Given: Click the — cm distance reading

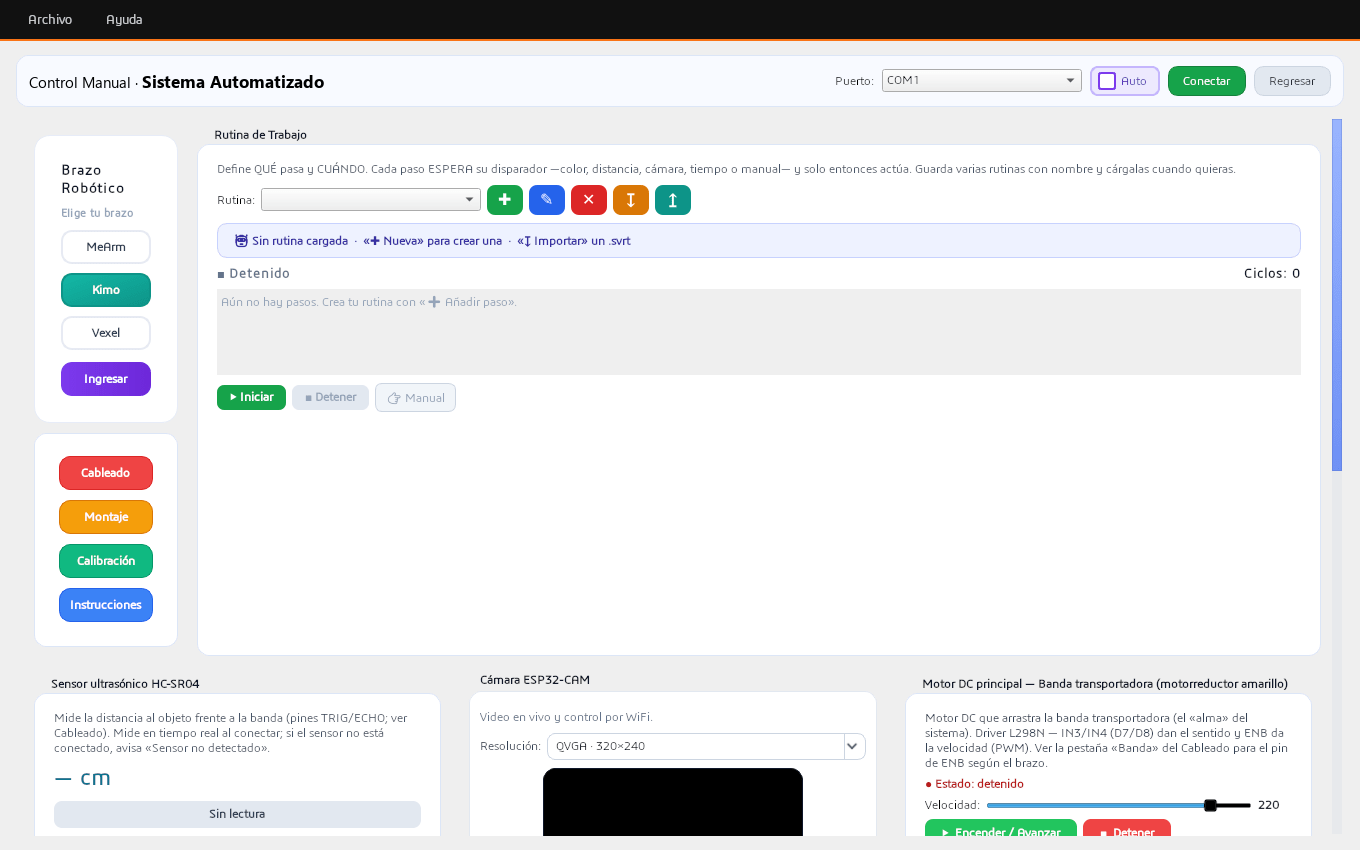Looking at the screenshot, I should point(82,778).
